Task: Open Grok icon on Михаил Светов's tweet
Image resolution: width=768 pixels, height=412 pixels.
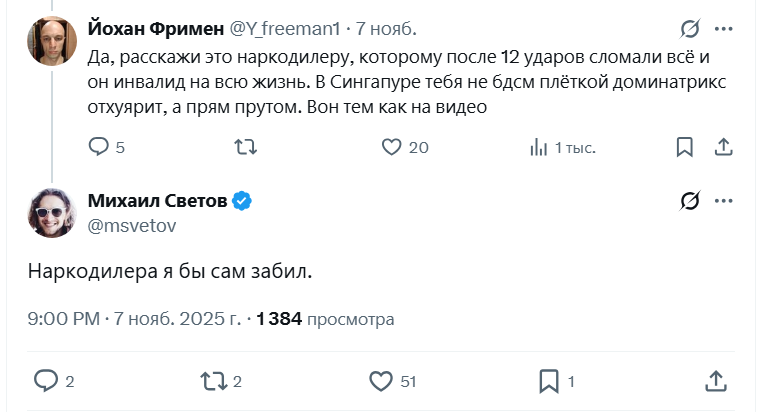Action: 689,202
